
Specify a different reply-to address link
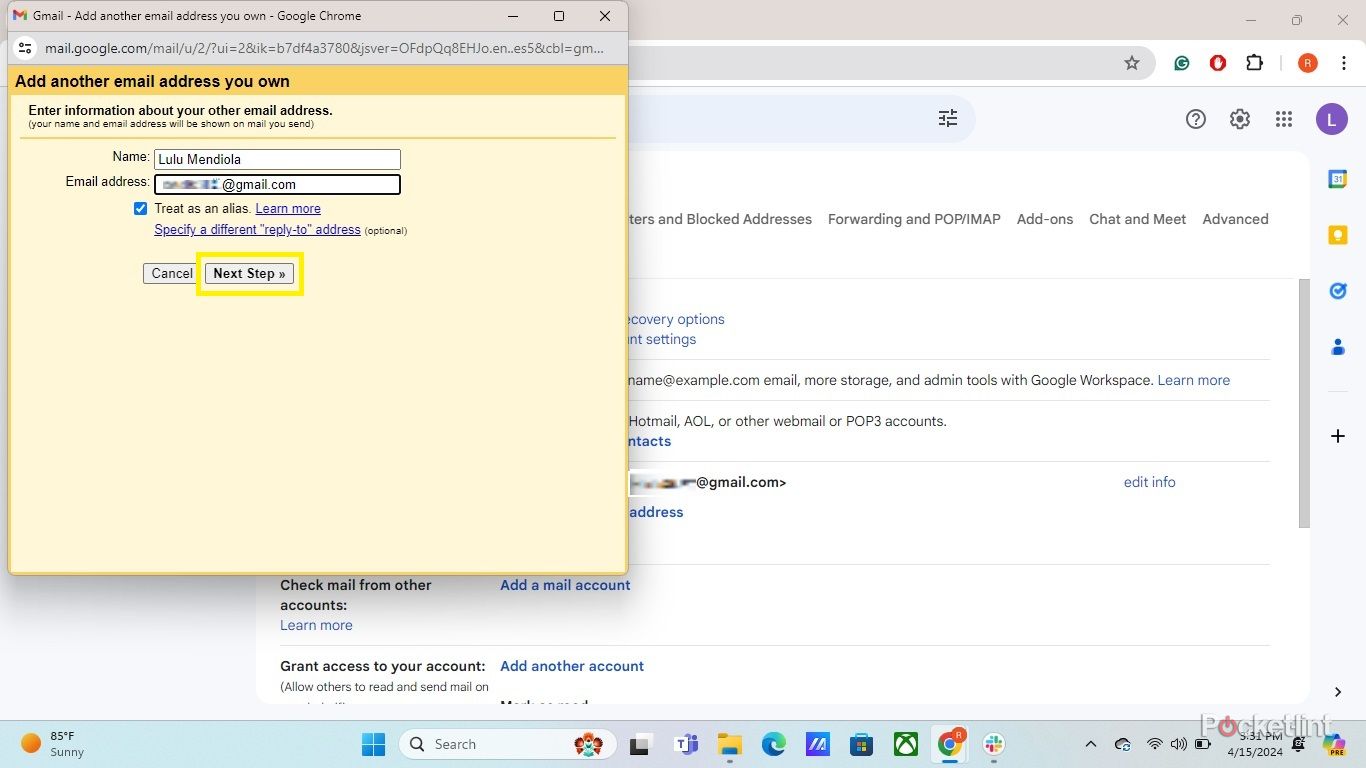tap(257, 229)
